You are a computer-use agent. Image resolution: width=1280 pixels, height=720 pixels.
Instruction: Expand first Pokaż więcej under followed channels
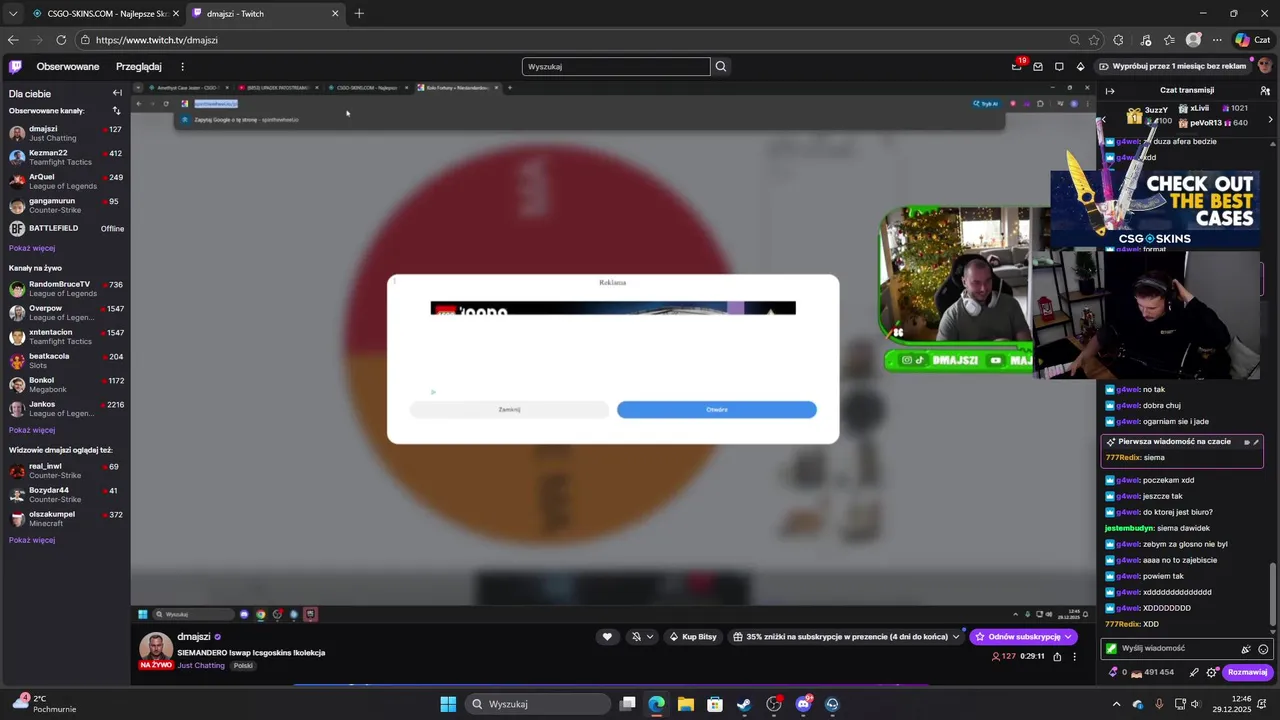pos(32,248)
